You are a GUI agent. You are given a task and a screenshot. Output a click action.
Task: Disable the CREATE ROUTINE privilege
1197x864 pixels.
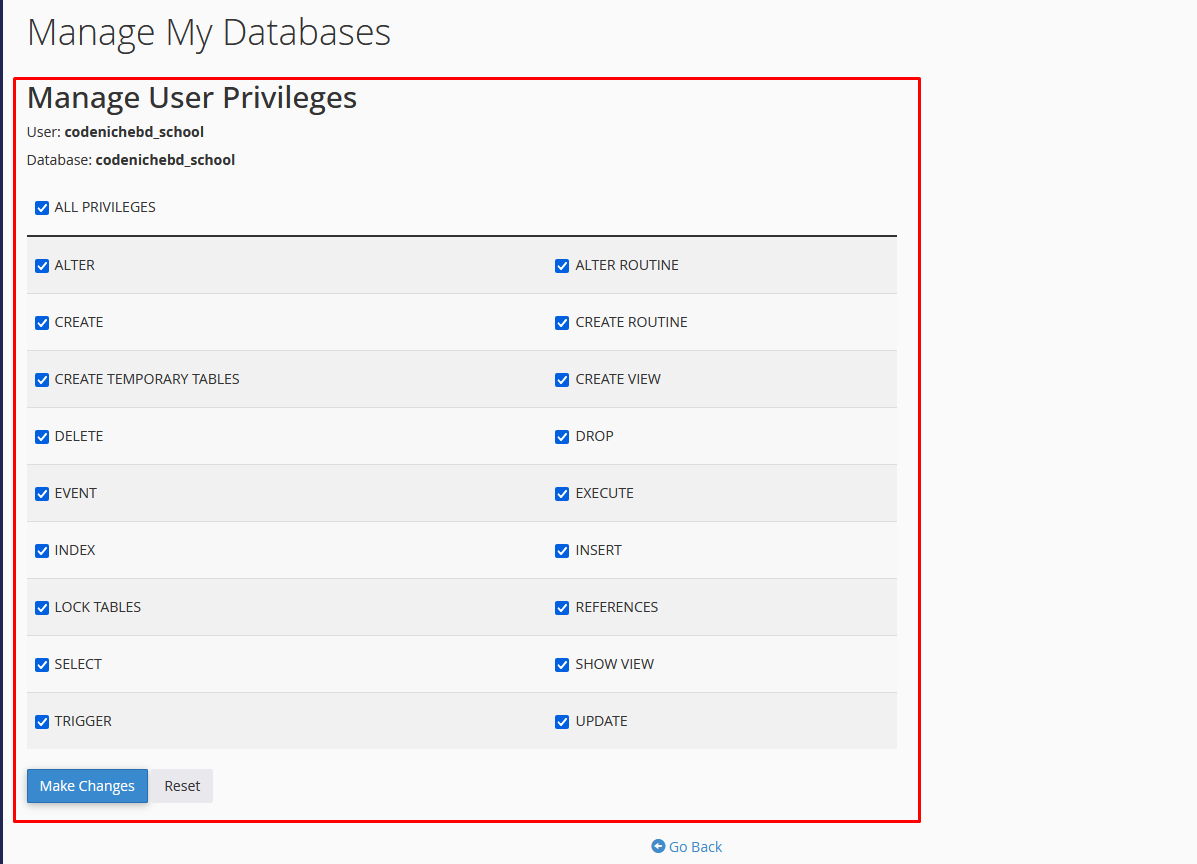(x=562, y=323)
